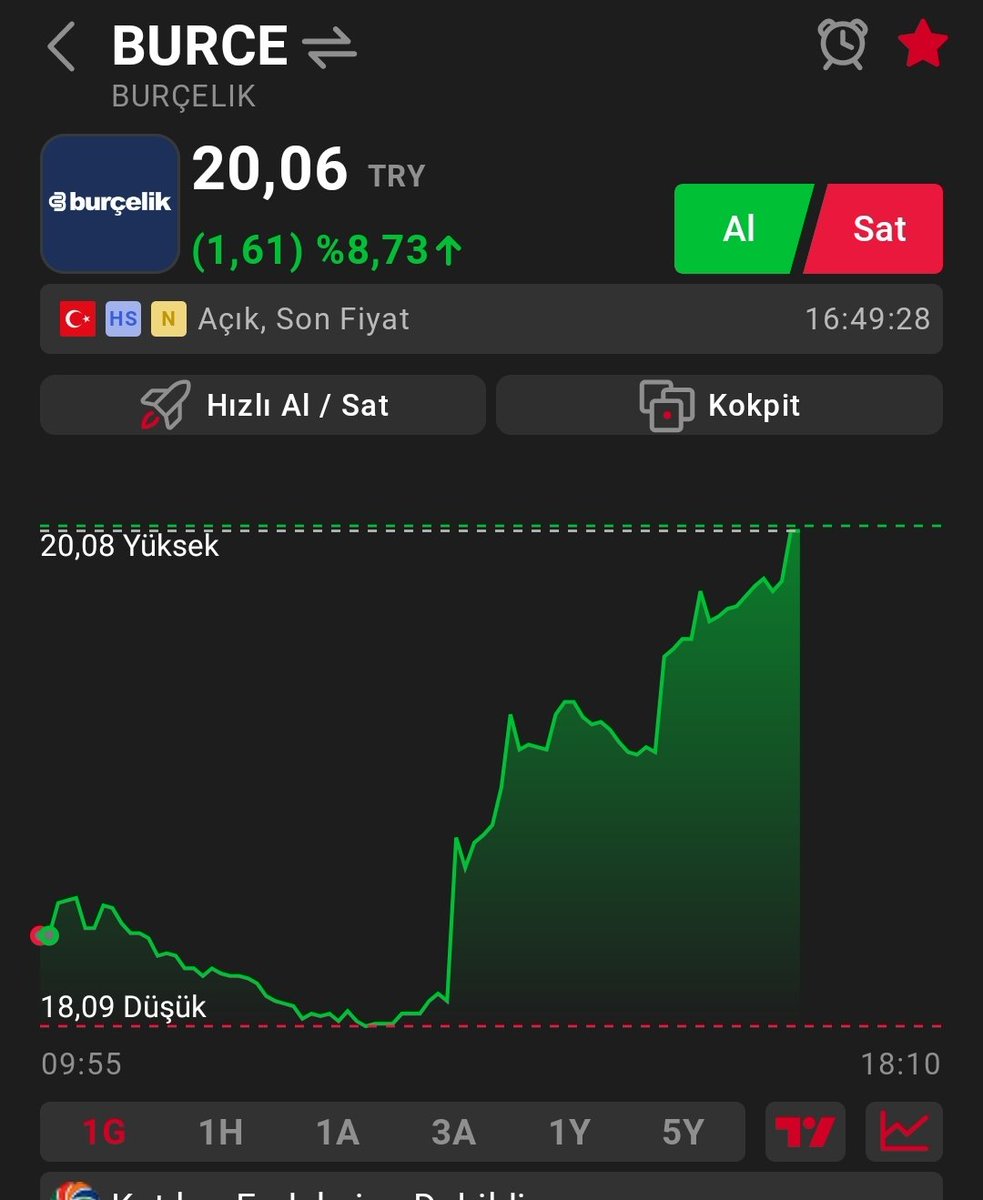Open Hızlı Al / Sat quick trade
983x1200 pixels.
pyautogui.click(x=263, y=405)
